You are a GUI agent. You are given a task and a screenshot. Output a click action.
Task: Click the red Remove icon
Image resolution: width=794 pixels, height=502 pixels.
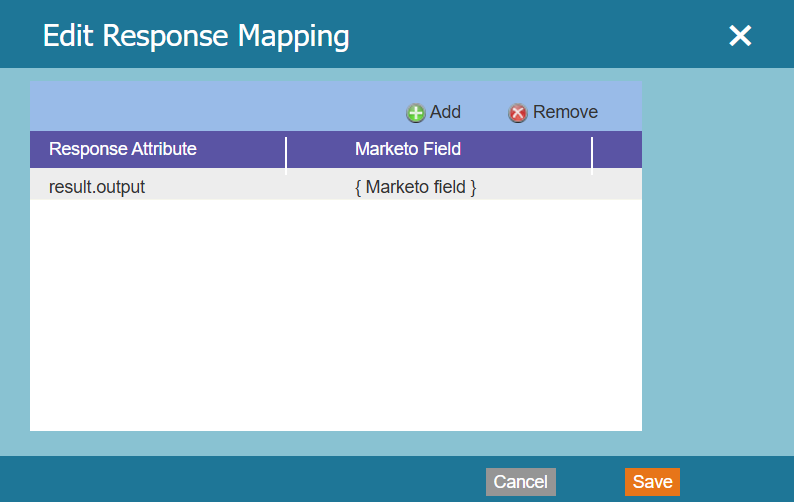click(x=517, y=113)
